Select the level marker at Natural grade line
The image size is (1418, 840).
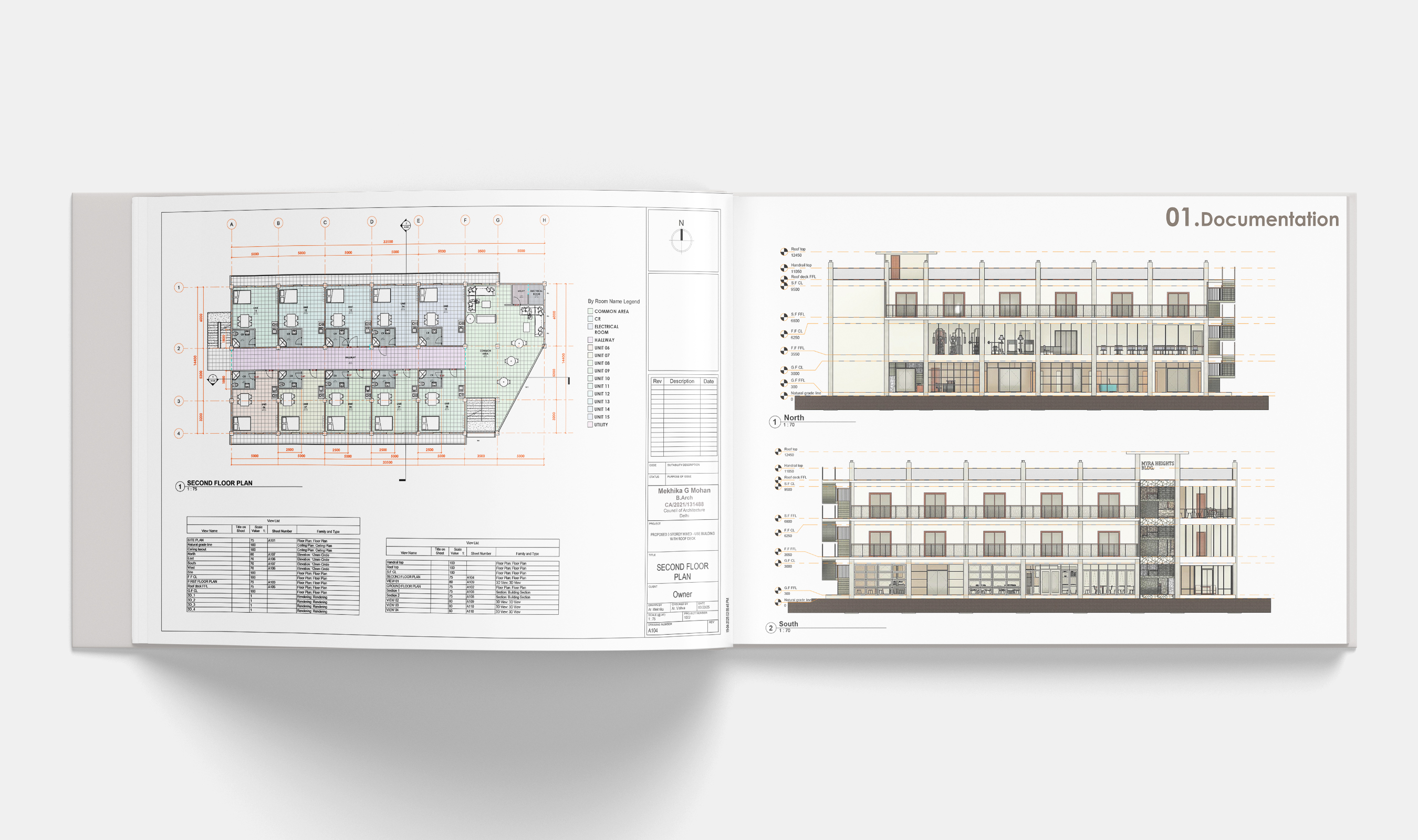point(784,396)
